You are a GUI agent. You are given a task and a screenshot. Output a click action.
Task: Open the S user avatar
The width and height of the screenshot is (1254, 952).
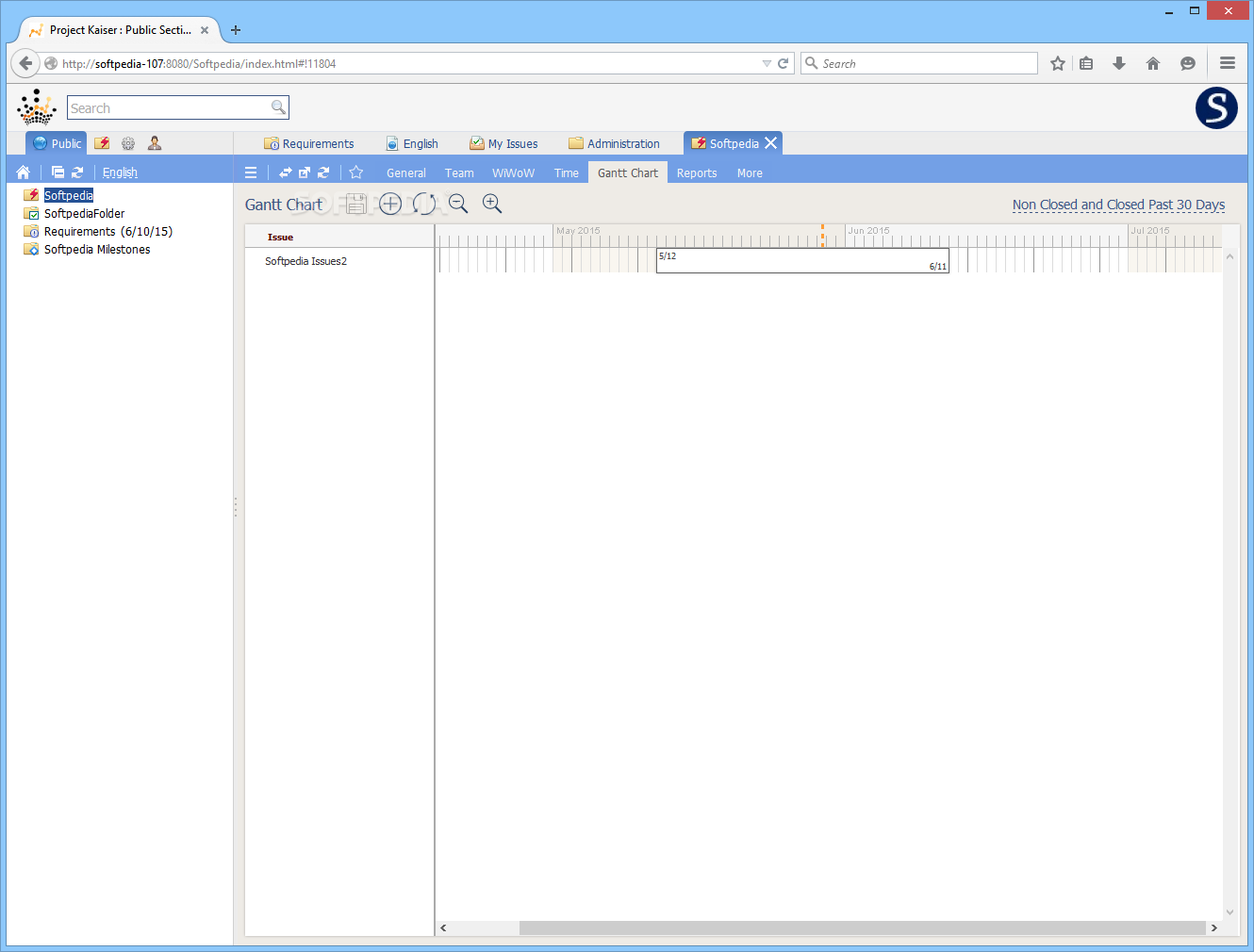pyautogui.click(x=1216, y=107)
